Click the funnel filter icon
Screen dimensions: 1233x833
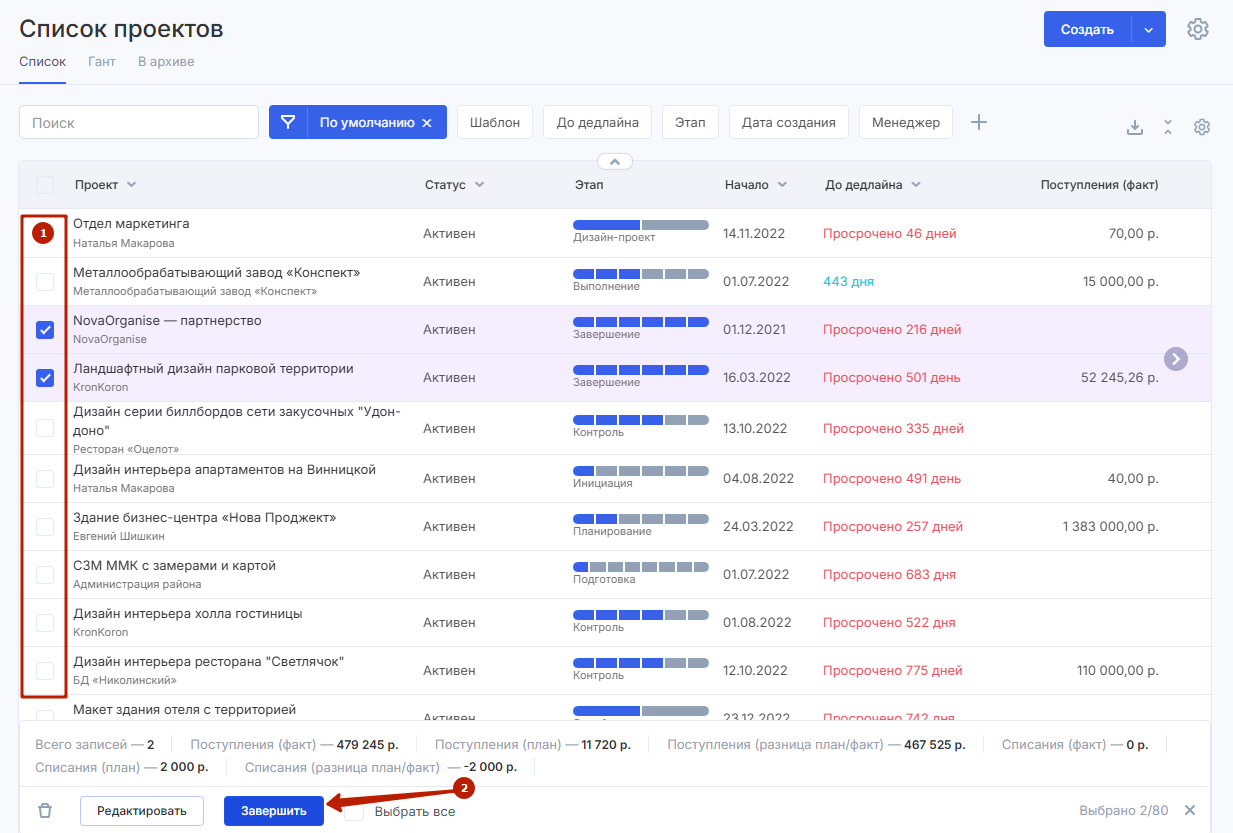(x=288, y=122)
